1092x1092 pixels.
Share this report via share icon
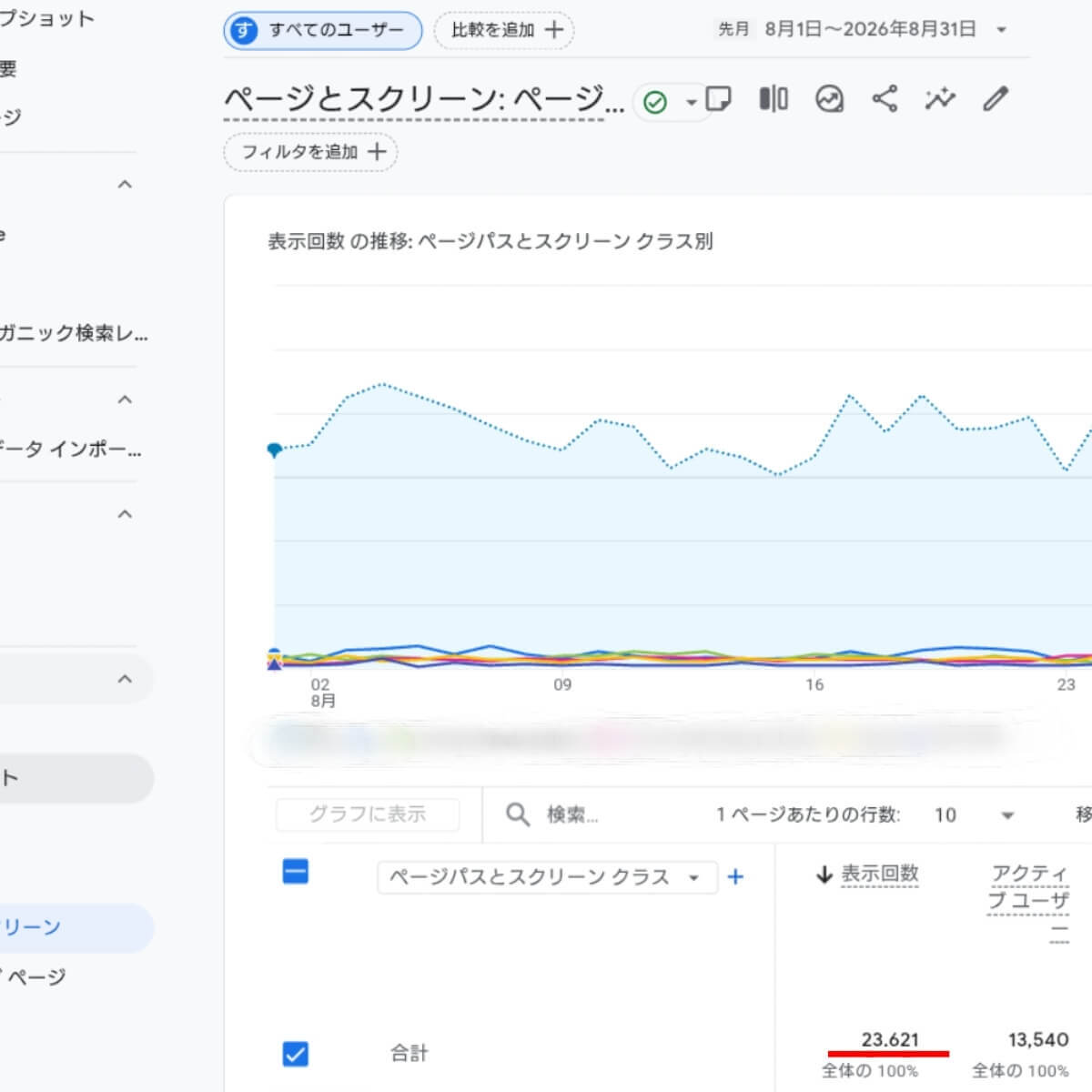coord(885,98)
